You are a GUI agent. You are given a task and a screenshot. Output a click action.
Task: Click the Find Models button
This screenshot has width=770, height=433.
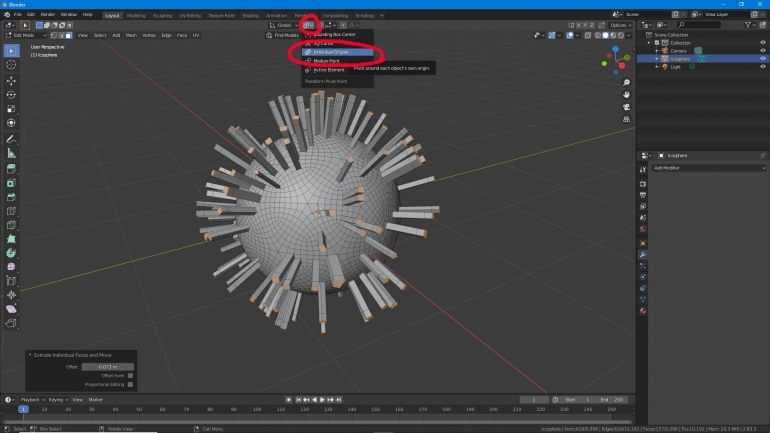point(282,35)
